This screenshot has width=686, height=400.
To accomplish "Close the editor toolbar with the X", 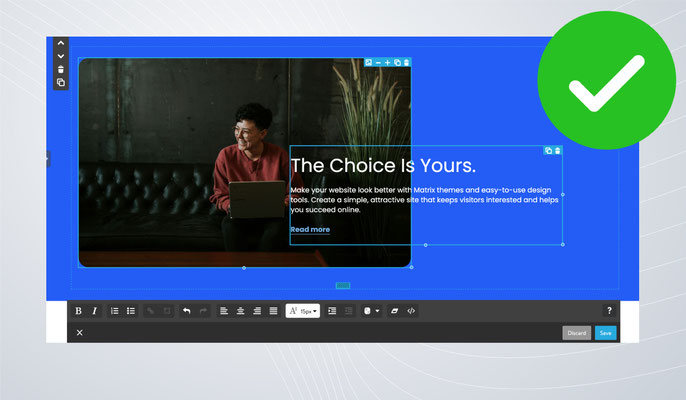I will tap(80, 333).
